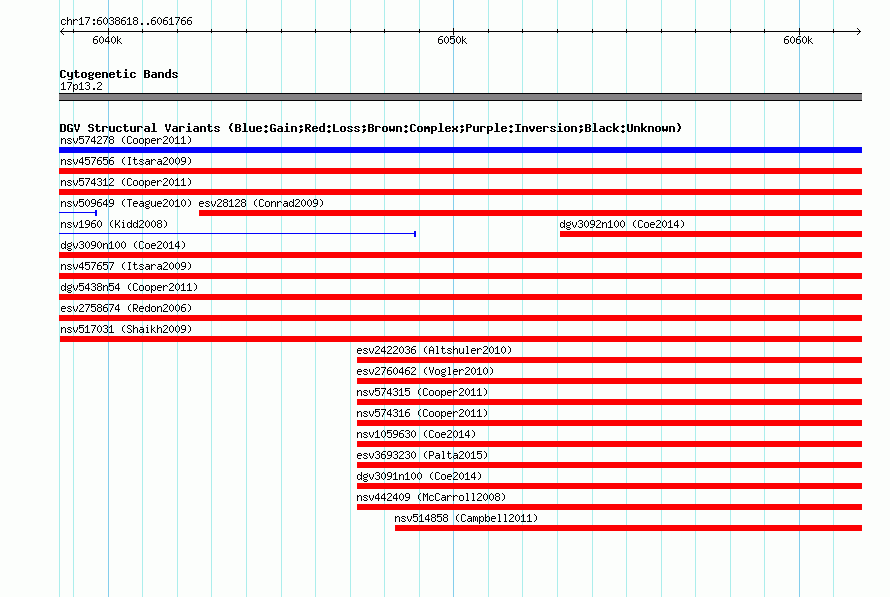This screenshot has height=597, width=890.
Task: Click the 6050k ruler label
Action: 452,40
